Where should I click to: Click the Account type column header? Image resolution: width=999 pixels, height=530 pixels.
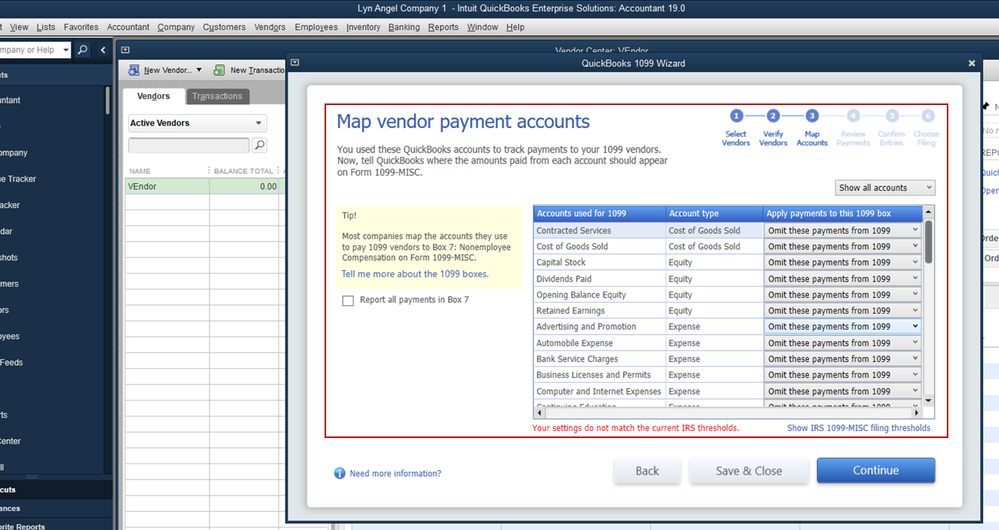[714, 213]
